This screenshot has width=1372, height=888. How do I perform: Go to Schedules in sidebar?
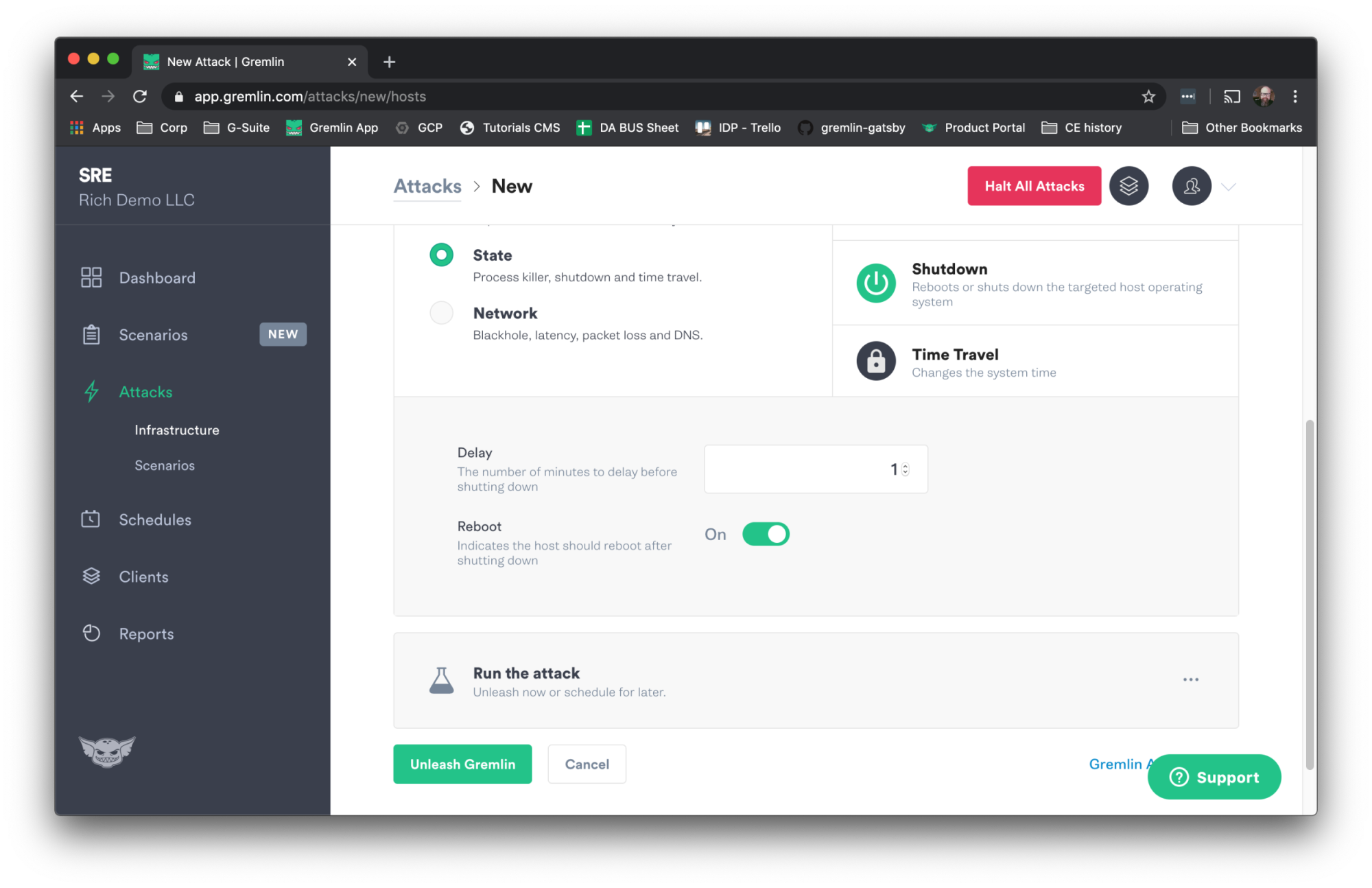tap(155, 519)
